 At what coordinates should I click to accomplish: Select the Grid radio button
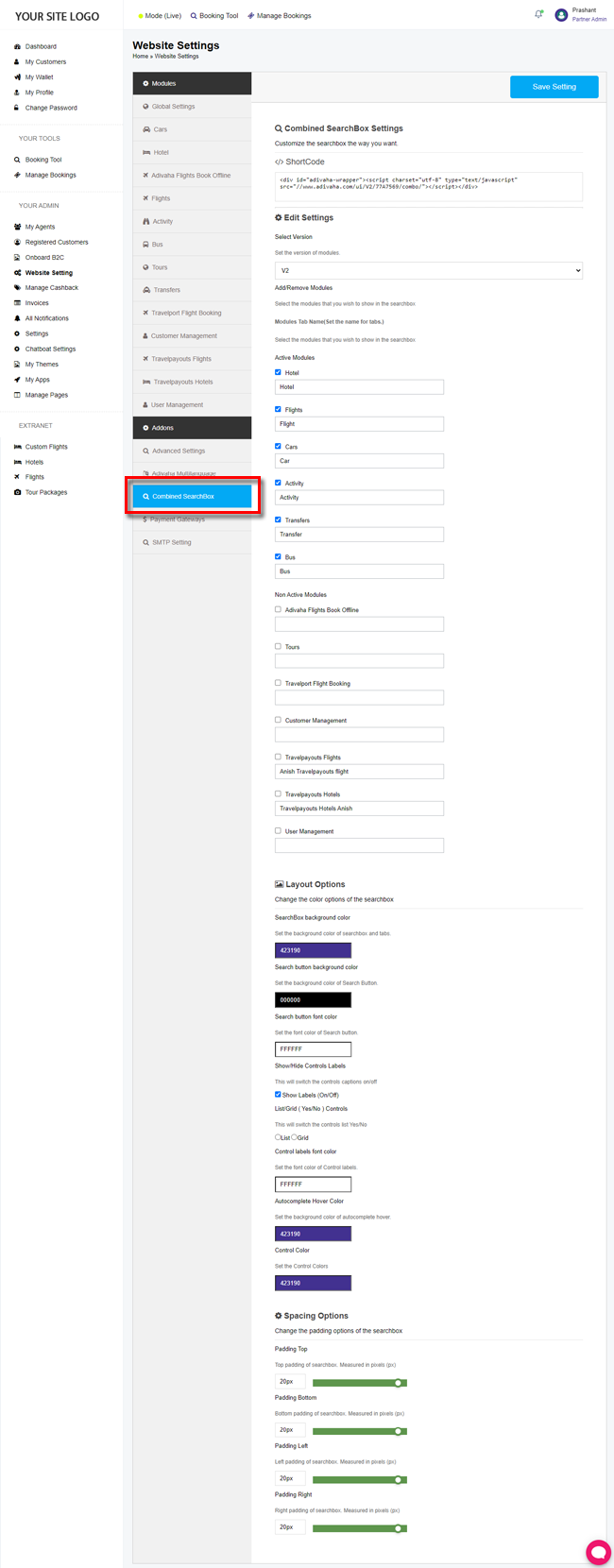[295, 1137]
